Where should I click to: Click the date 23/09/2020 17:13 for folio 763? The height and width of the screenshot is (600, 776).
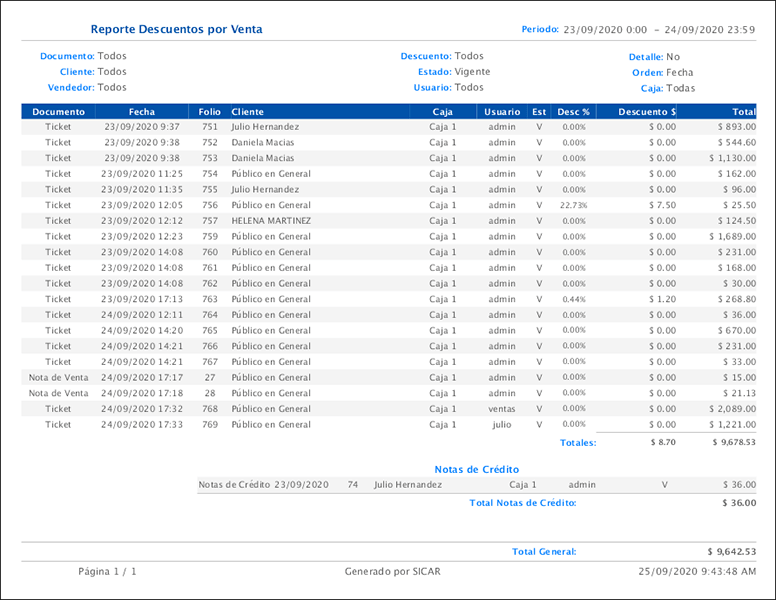pos(142,300)
